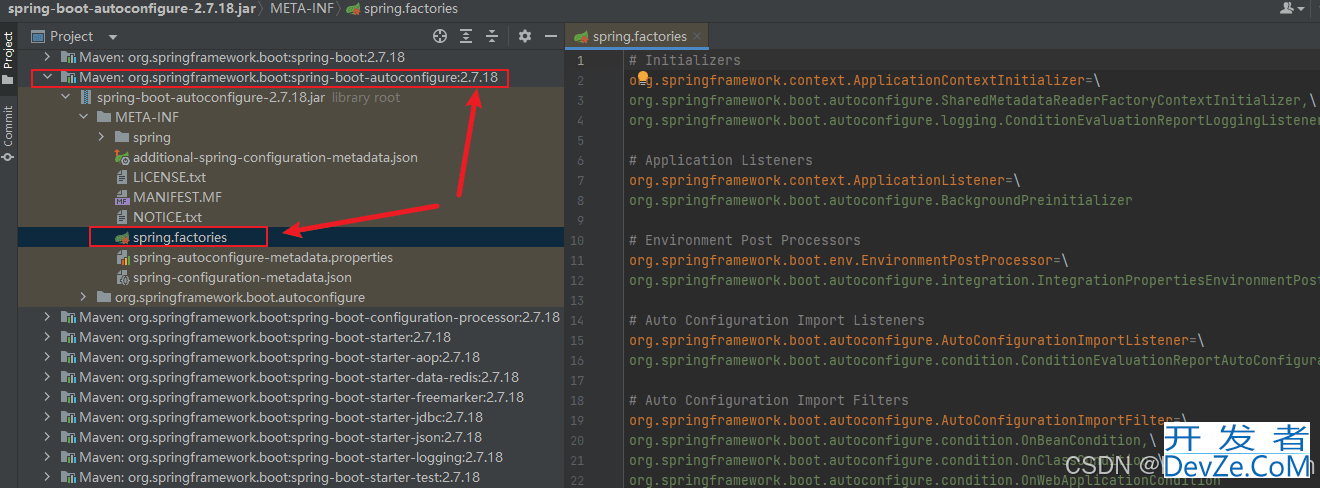Open the user account dropdown arrow
This screenshot has height=488, width=1320.
pos(1301,9)
